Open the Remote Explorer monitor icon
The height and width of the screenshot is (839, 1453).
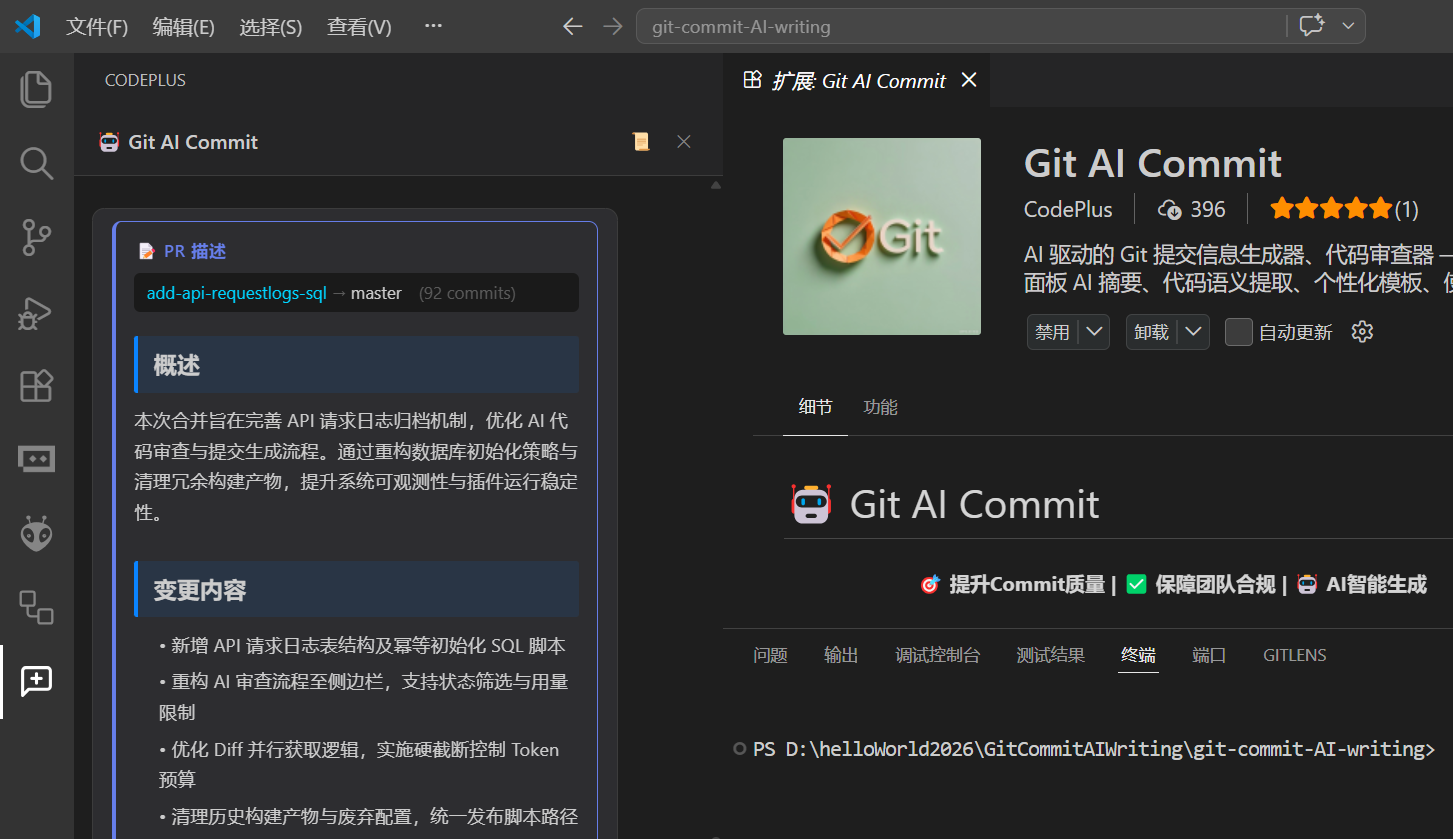point(37,459)
